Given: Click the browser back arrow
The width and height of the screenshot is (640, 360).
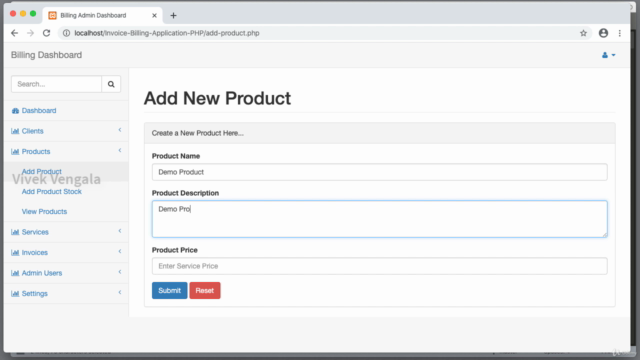Looking at the screenshot, I should tap(15, 33).
